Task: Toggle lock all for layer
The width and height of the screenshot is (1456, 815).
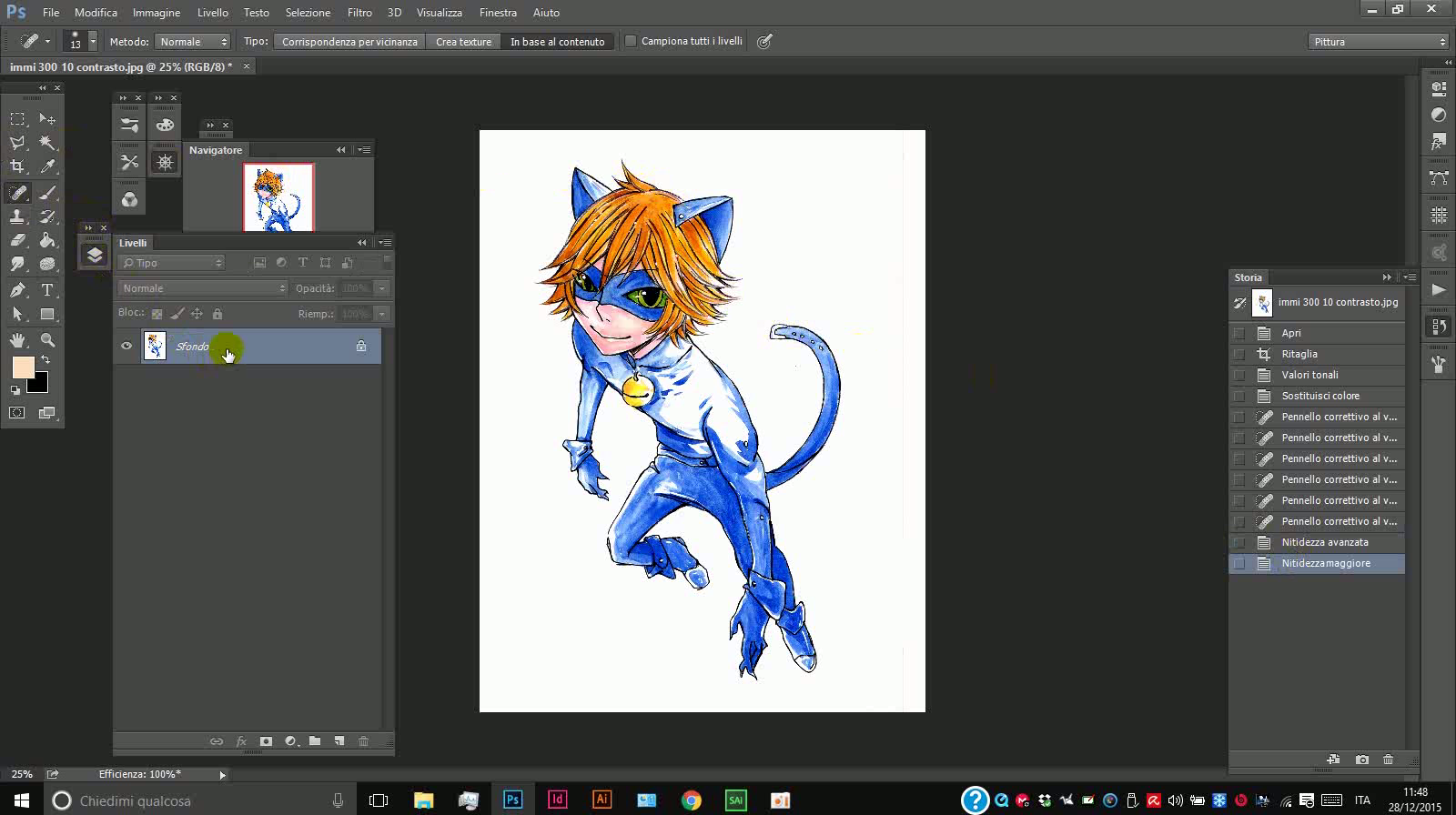Action: 217,314
